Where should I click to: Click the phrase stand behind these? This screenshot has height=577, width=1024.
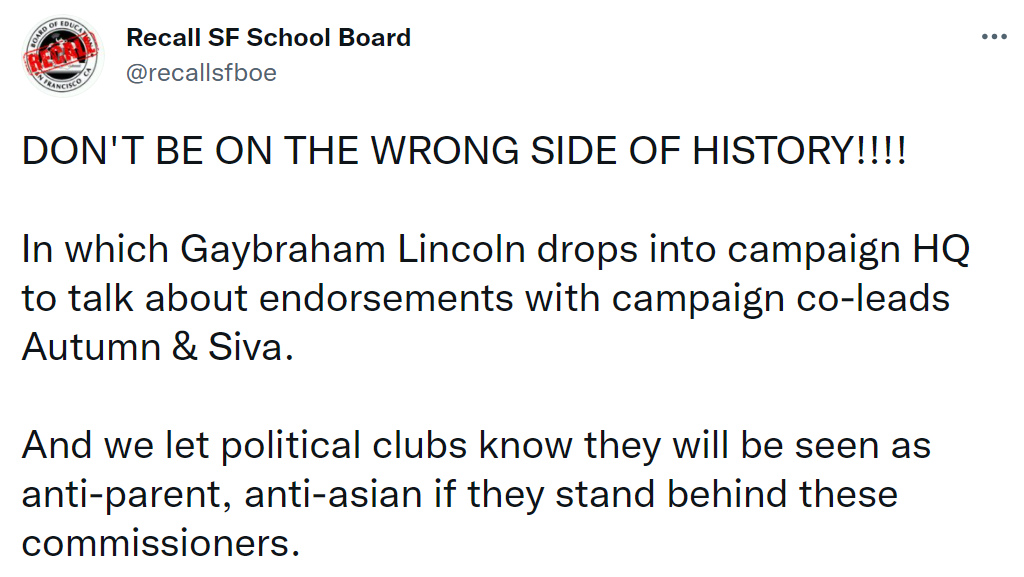pyautogui.click(x=726, y=494)
